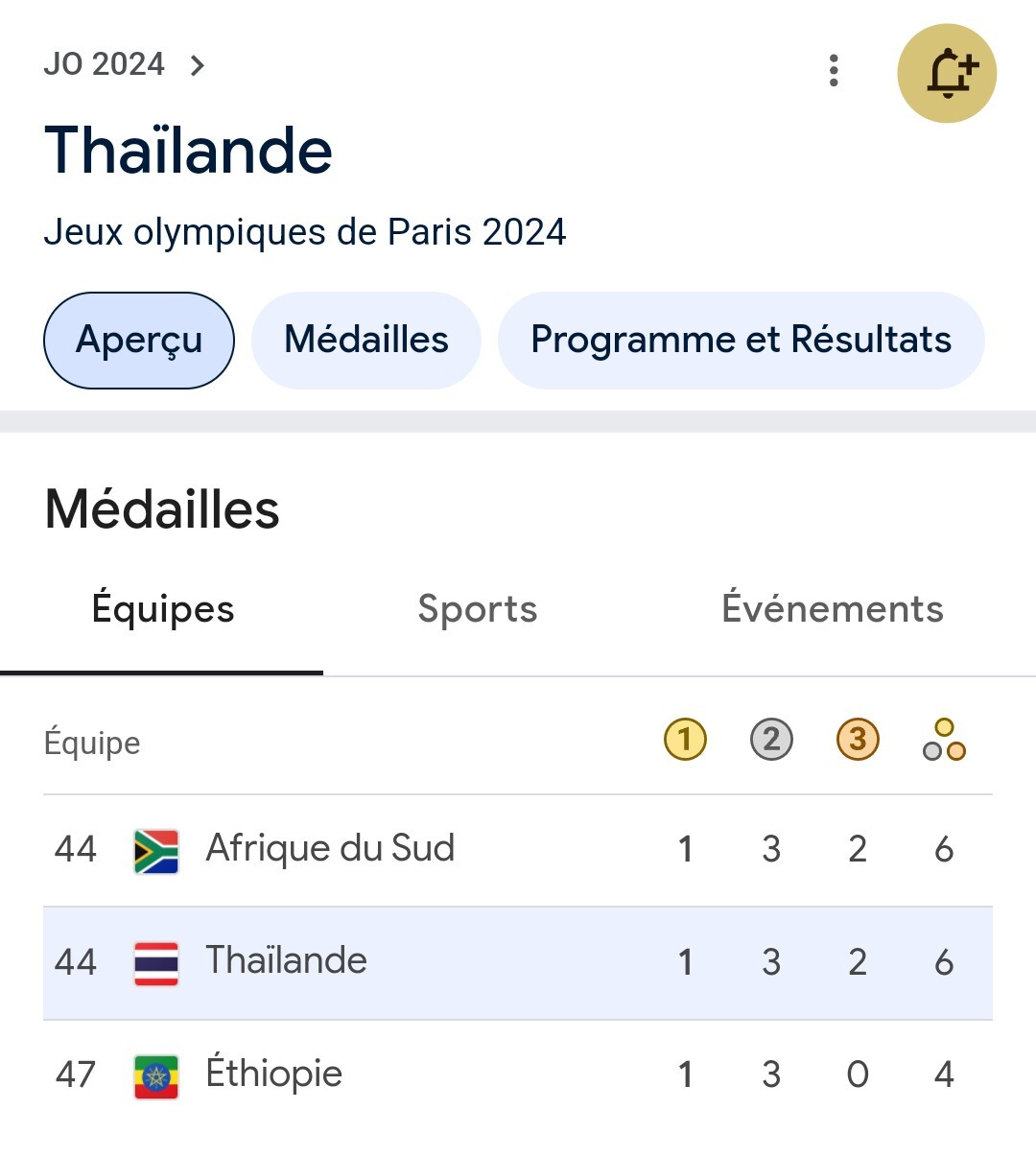Switch to the Équipes tab
1036x1157 pixels.
(x=163, y=610)
